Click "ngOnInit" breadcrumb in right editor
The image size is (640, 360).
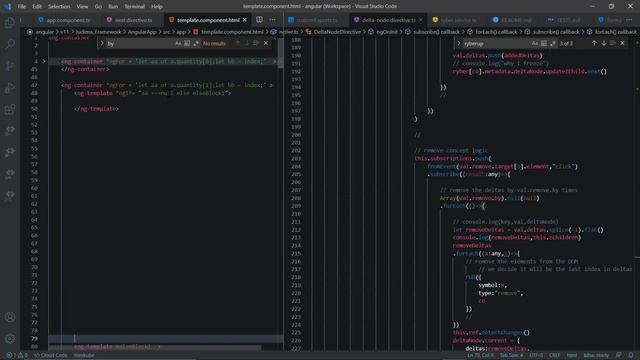[x=387, y=32]
